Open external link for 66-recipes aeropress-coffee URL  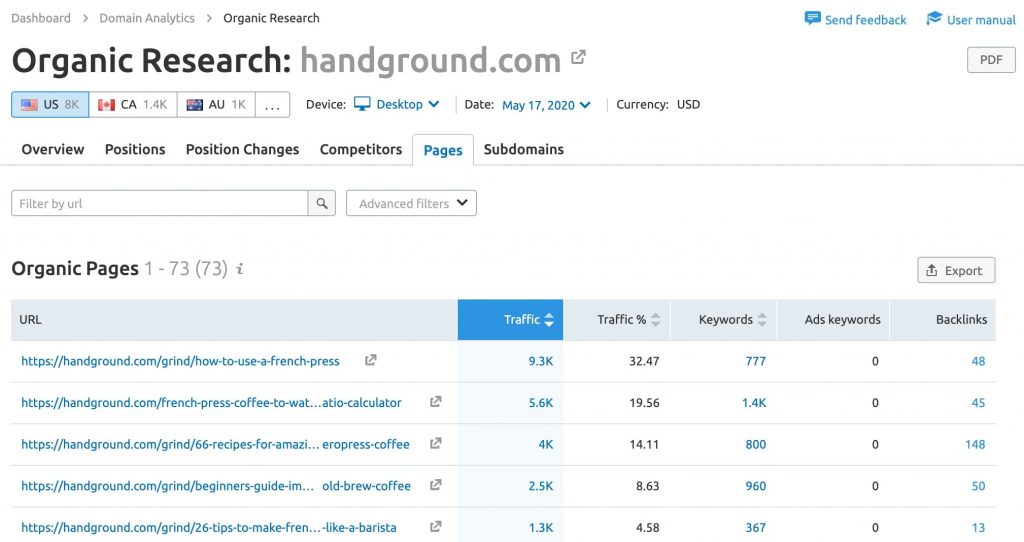coord(436,443)
